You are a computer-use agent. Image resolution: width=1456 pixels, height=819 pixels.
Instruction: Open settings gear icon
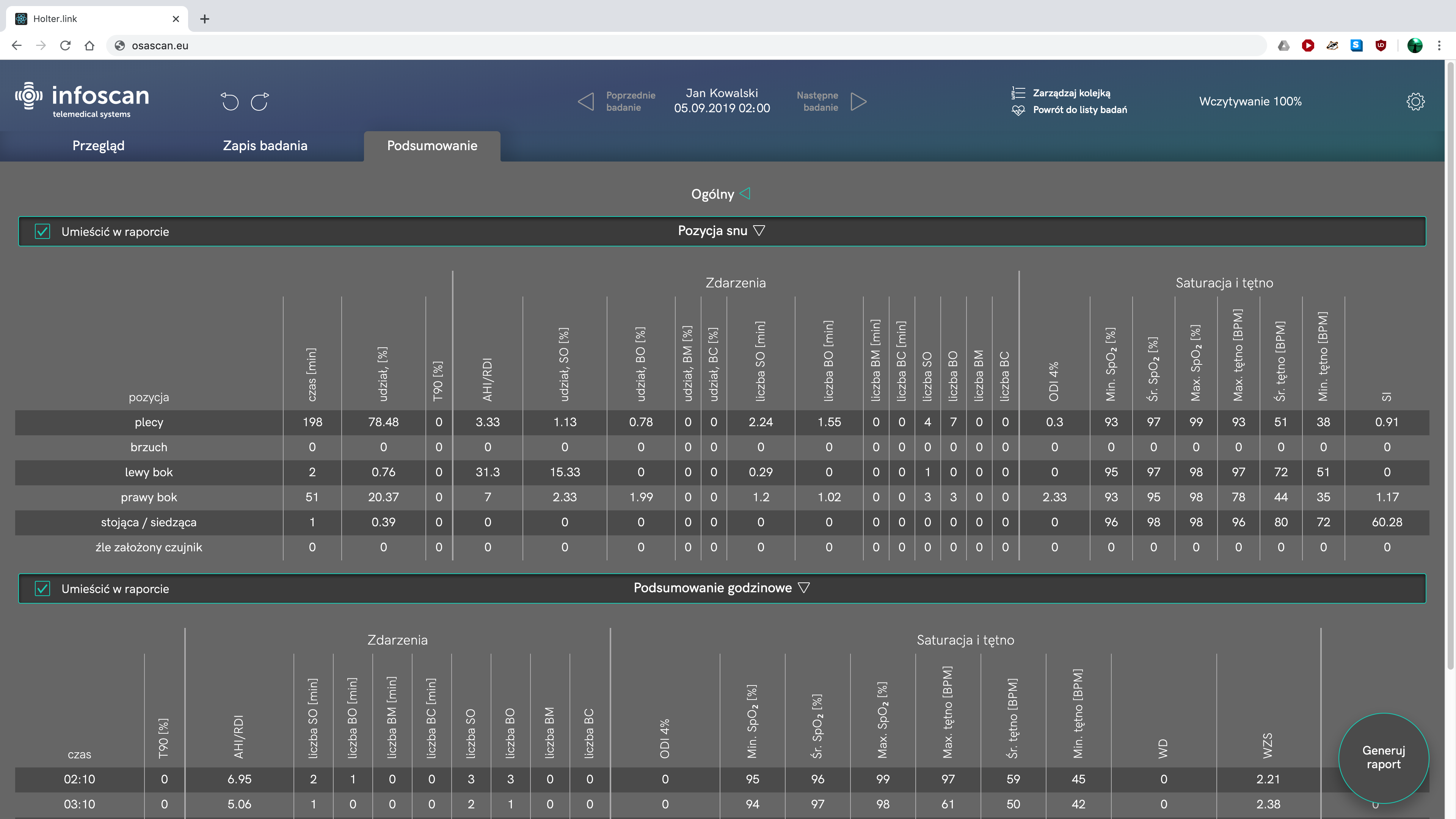pyautogui.click(x=1415, y=102)
